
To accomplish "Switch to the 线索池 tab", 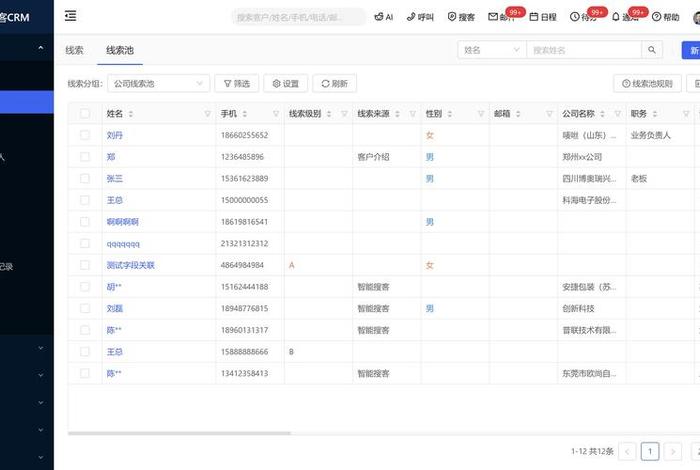I will (x=120, y=50).
